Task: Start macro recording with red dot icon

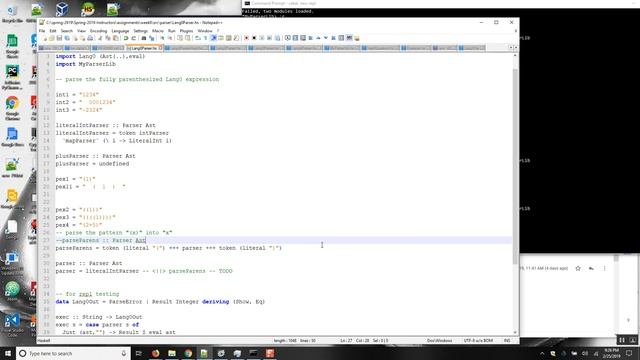Action: click(247, 38)
